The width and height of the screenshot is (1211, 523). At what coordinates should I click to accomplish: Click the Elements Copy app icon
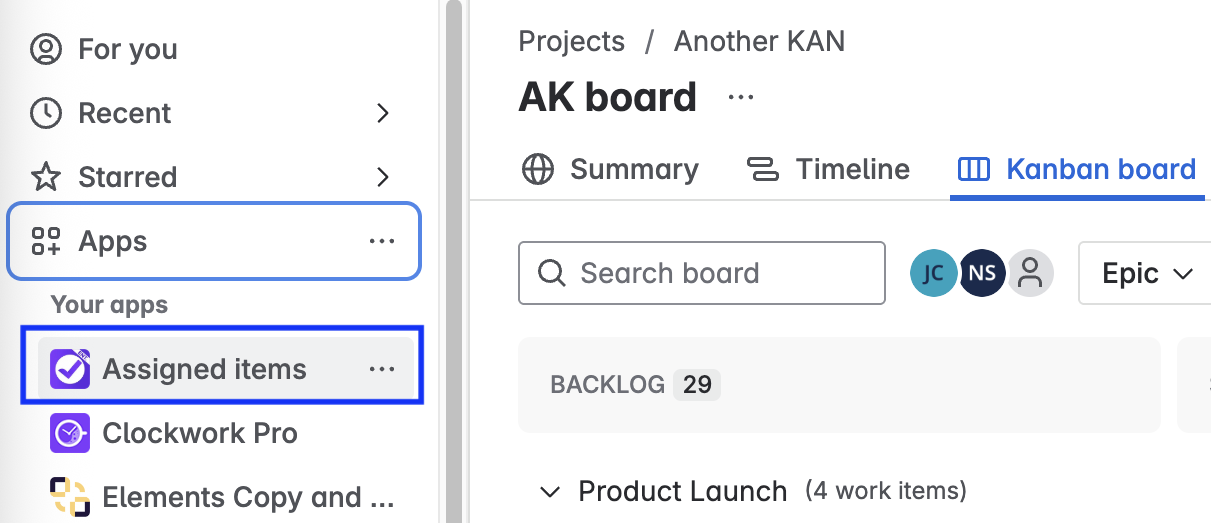point(70,497)
